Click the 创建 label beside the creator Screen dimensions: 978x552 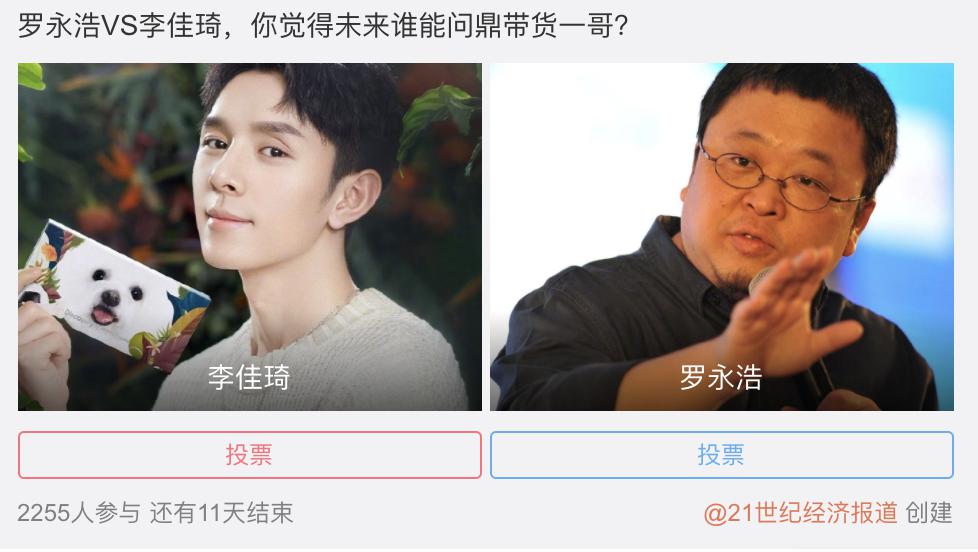click(929, 513)
